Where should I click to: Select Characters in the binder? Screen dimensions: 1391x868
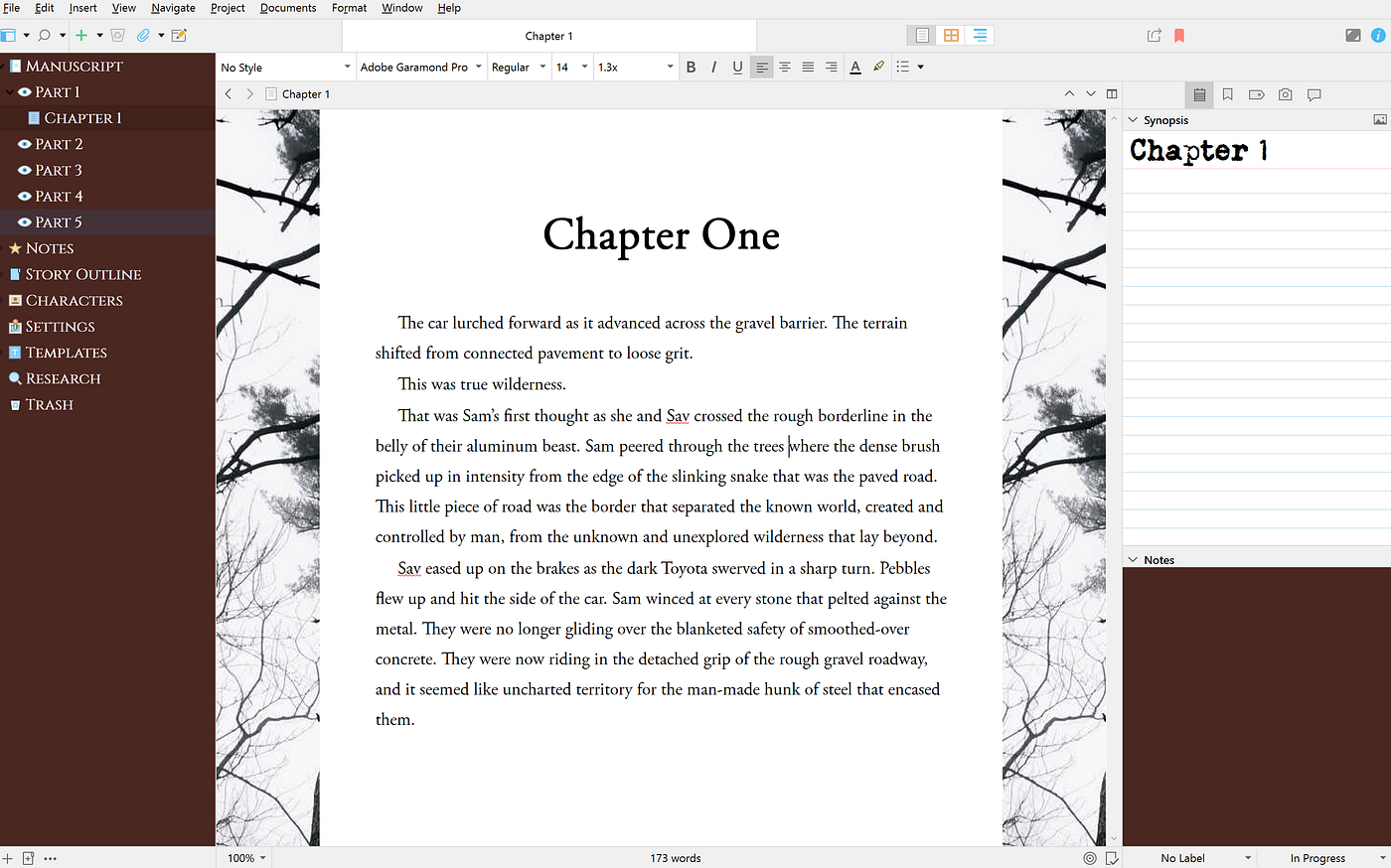(74, 300)
